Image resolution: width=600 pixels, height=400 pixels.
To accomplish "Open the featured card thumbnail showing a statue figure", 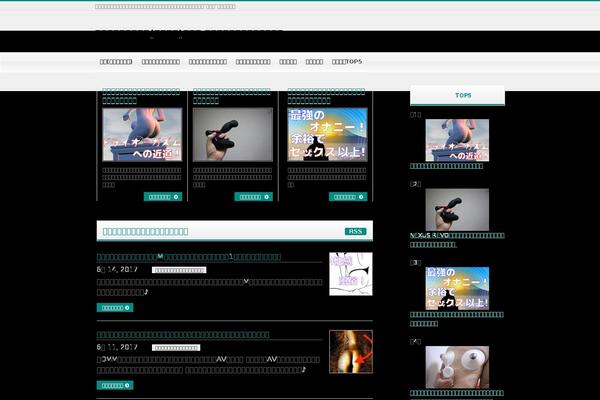I will [142, 134].
